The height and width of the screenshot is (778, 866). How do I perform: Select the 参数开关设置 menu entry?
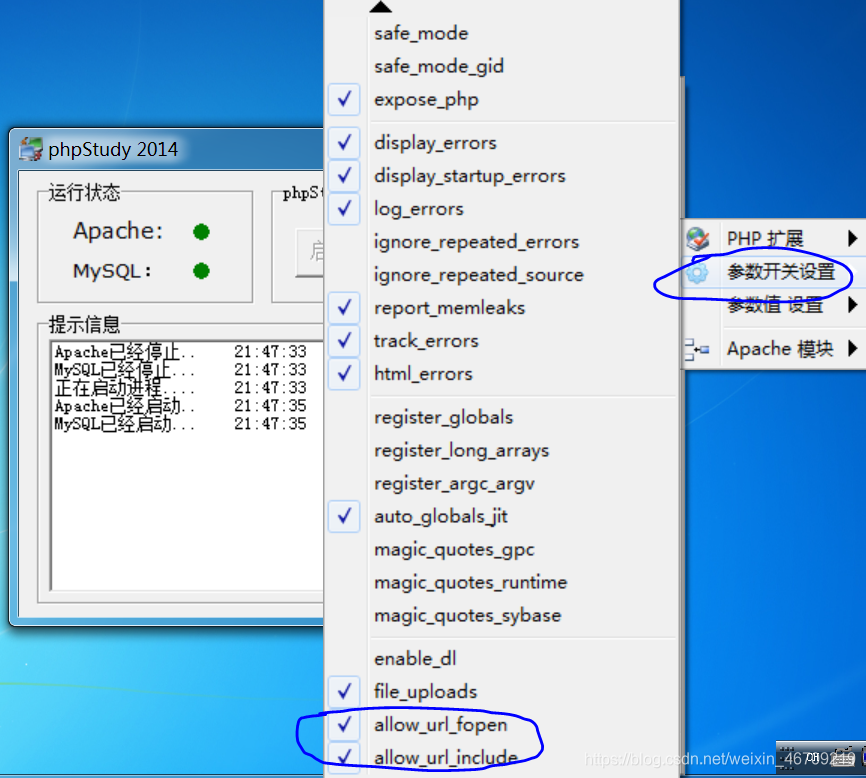[x=774, y=272]
